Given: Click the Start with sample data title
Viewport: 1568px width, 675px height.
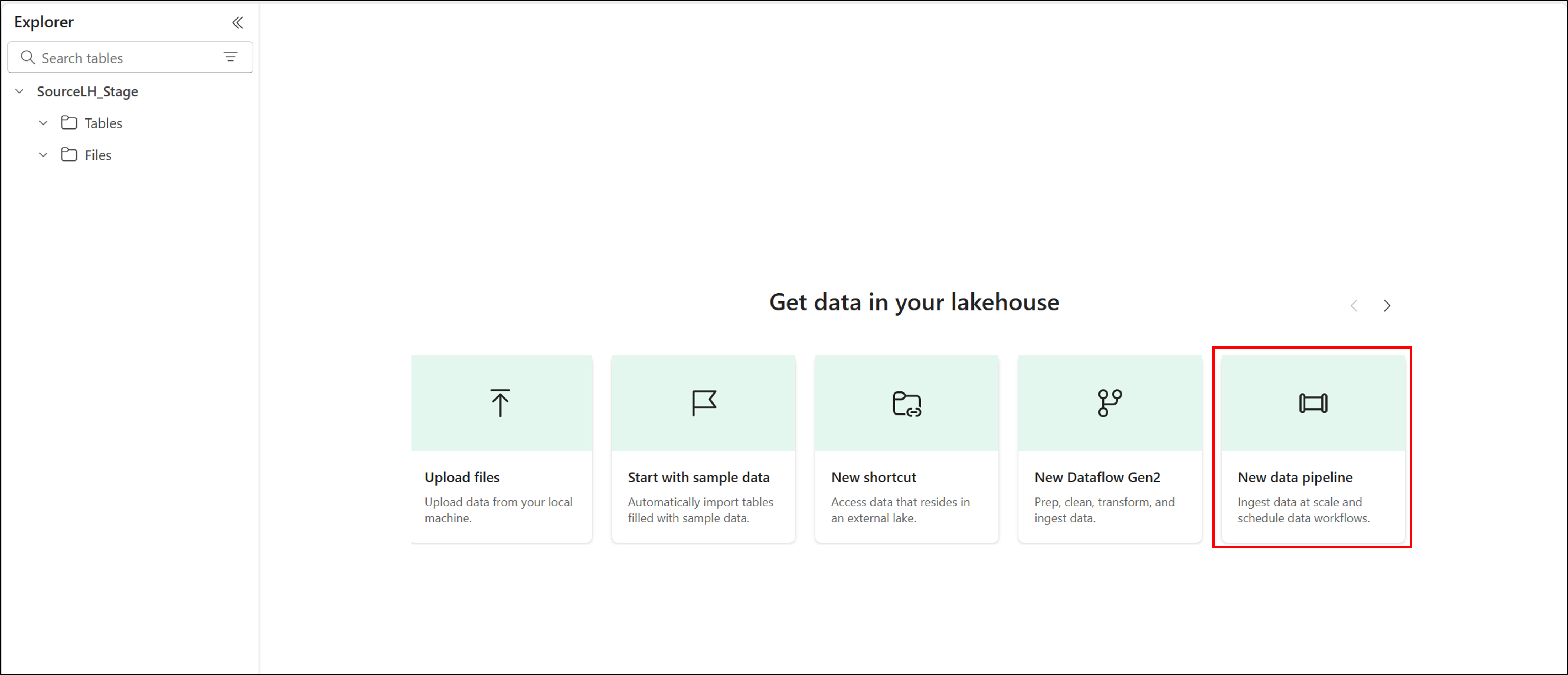Looking at the screenshot, I should [x=698, y=477].
